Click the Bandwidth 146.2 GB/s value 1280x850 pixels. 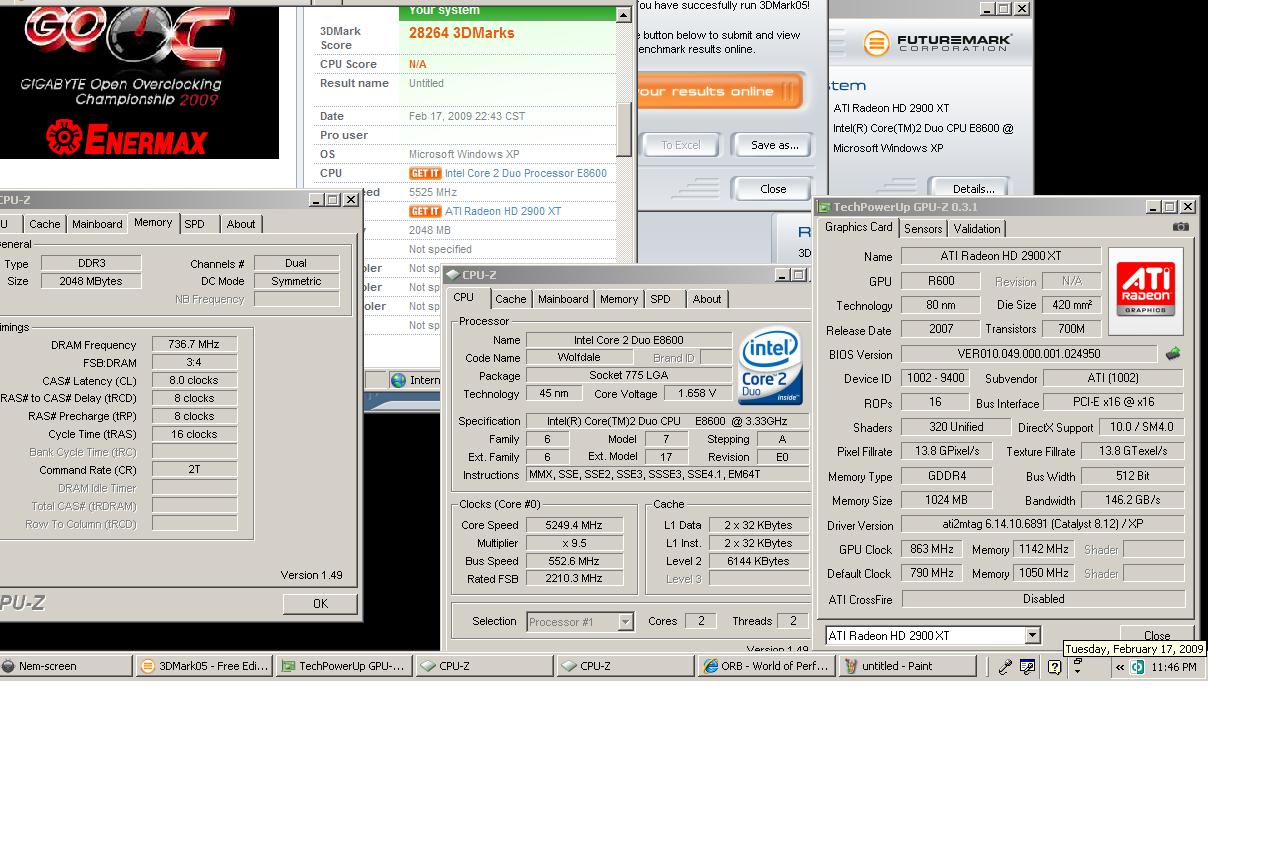click(x=1132, y=500)
